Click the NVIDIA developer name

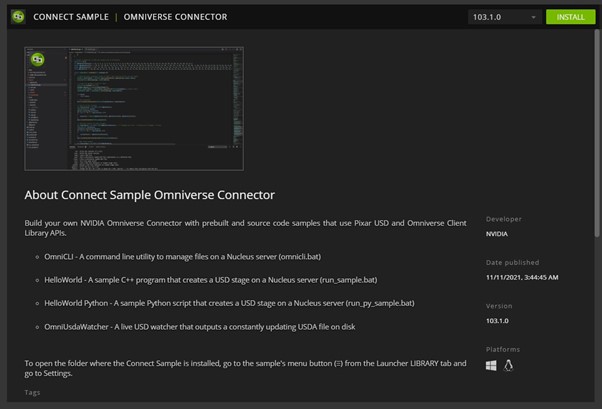(497, 234)
